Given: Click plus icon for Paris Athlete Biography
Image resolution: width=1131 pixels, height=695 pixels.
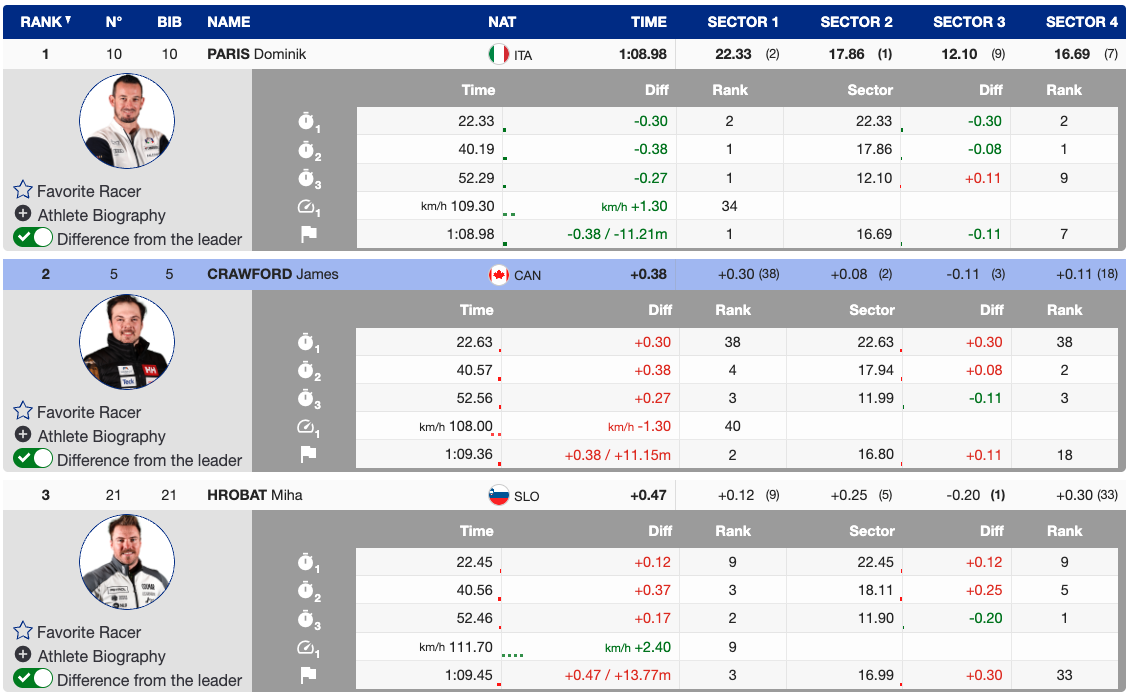Looking at the screenshot, I should pyautogui.click(x=23, y=214).
